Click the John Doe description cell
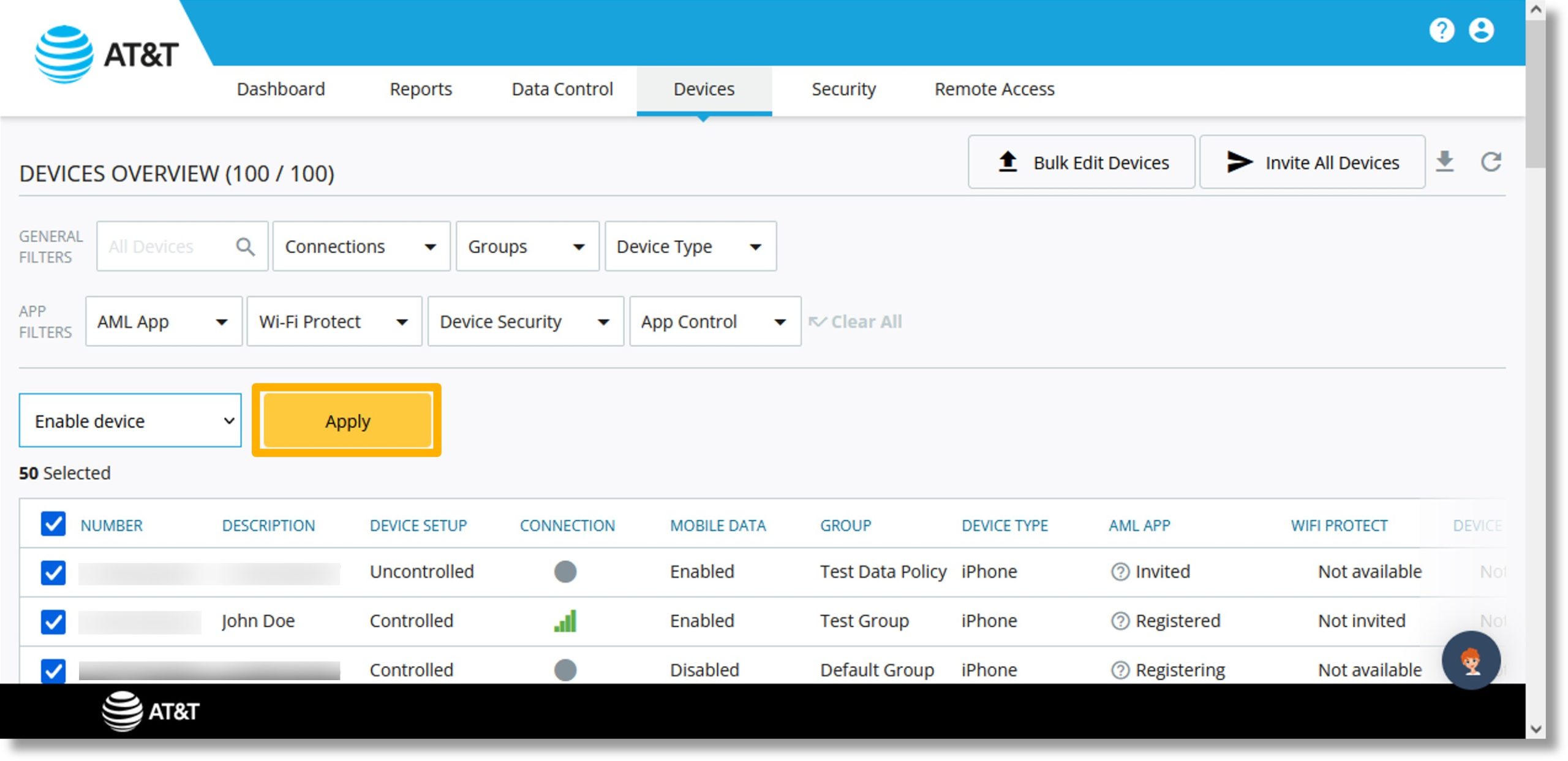 (258, 621)
